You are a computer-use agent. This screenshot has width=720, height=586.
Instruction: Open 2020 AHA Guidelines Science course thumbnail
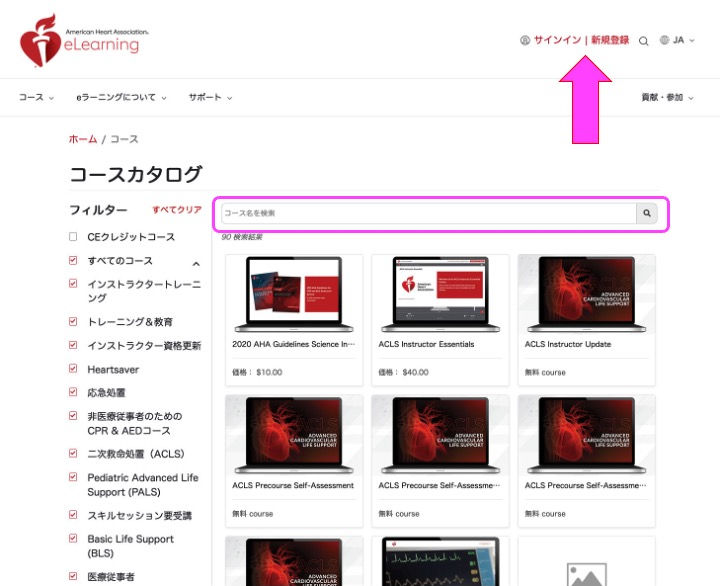tap(294, 294)
